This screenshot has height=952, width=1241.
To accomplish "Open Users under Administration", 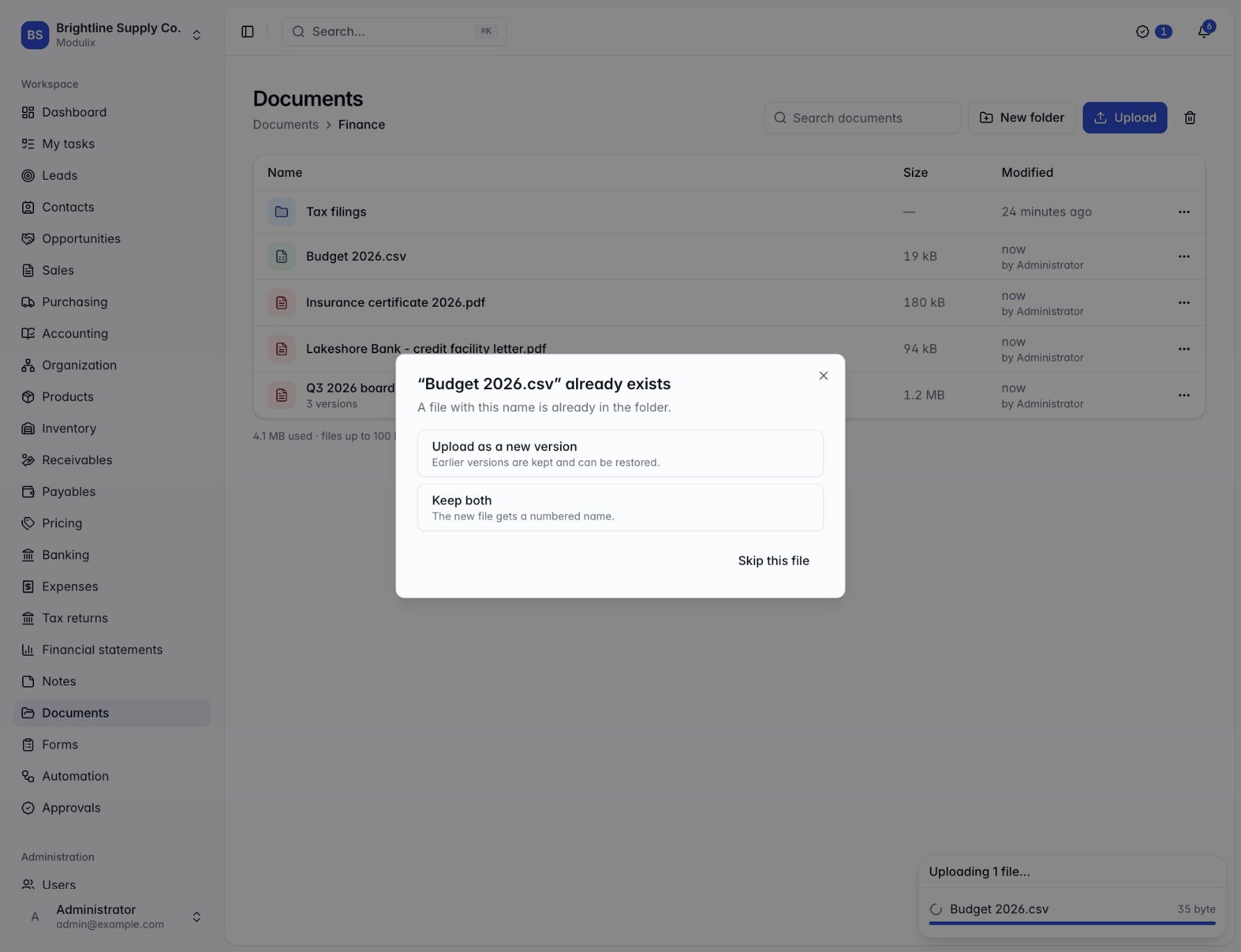I will pyautogui.click(x=112, y=885).
